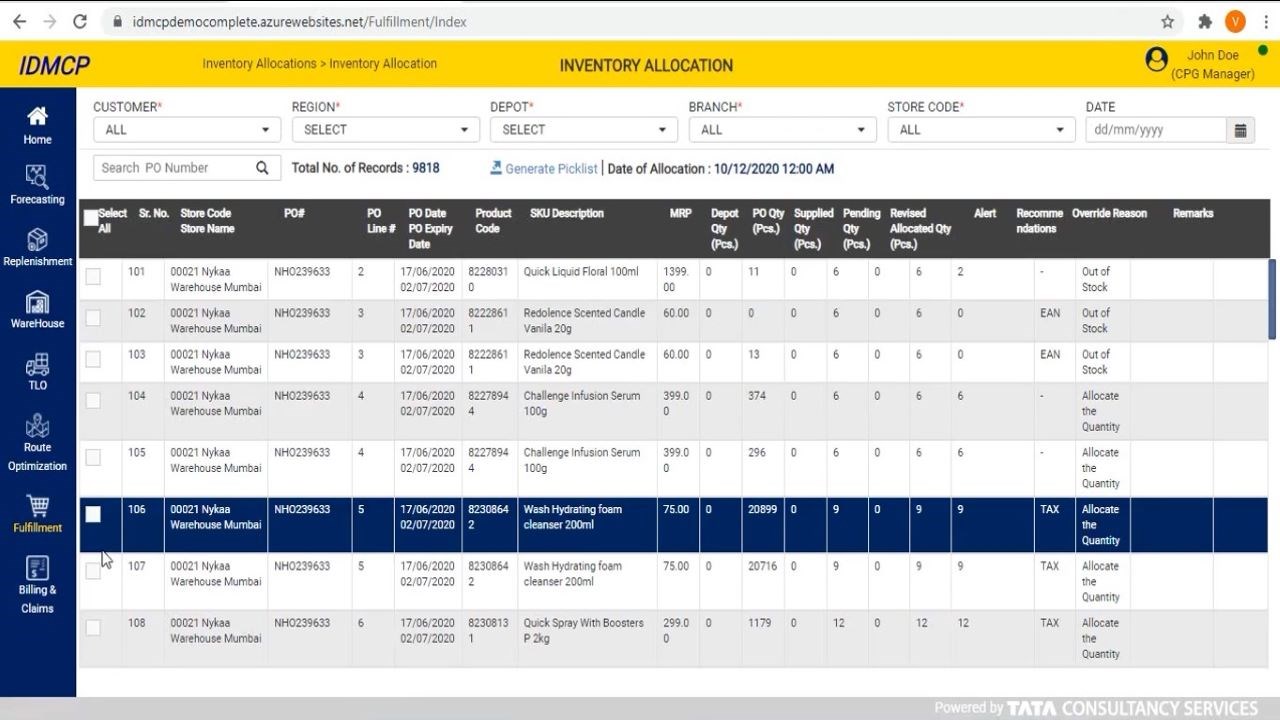Click the Remarks column header

tap(1193, 213)
